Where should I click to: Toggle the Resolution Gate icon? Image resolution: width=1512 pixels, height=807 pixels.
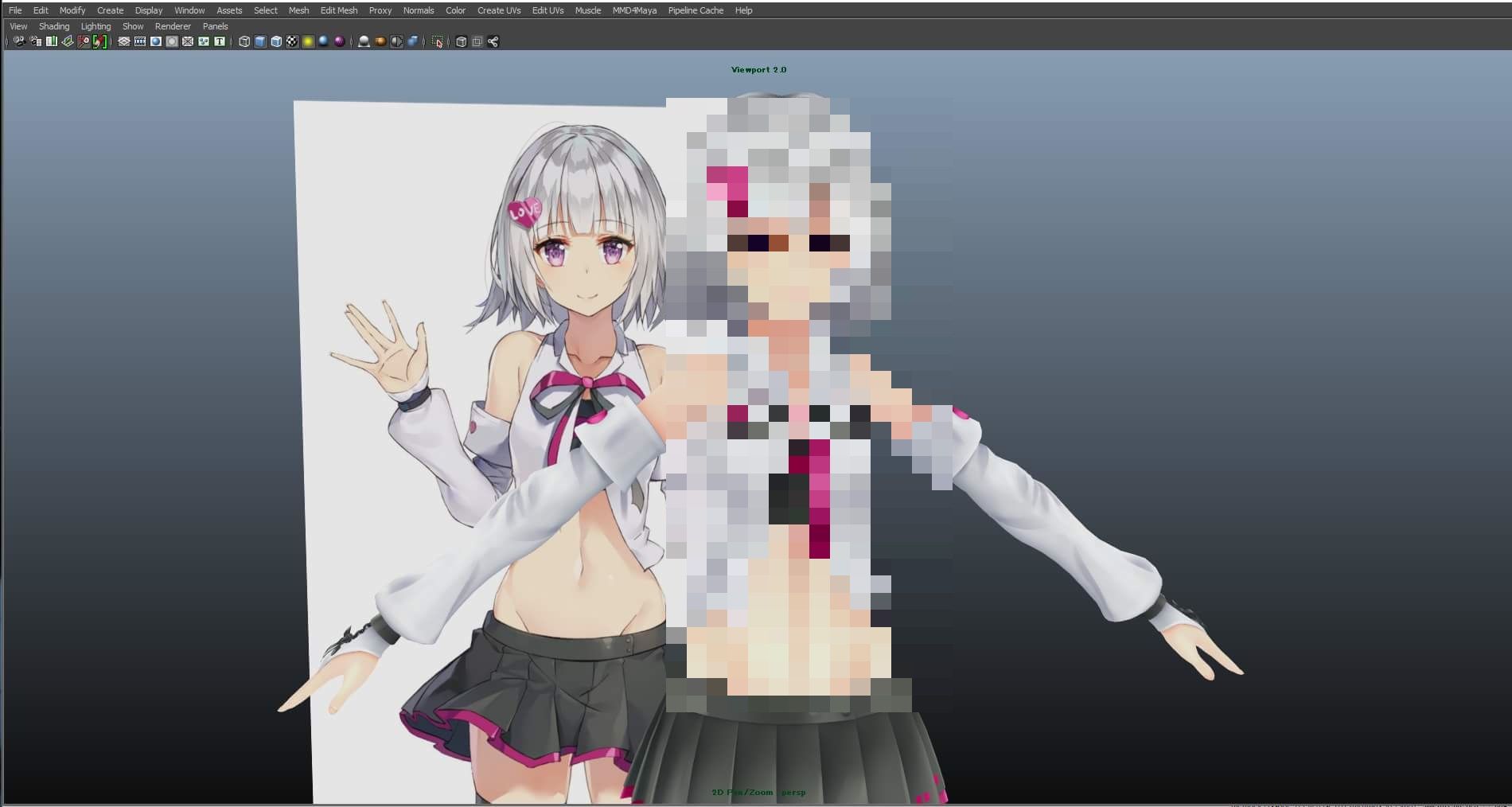click(x=156, y=41)
